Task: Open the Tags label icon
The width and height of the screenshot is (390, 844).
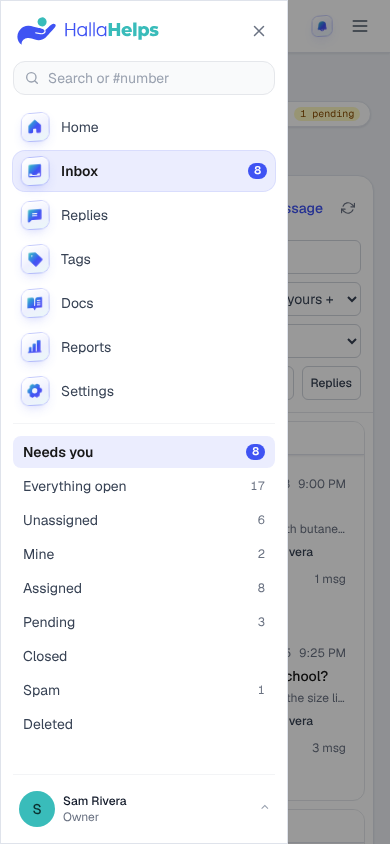Action: (x=35, y=259)
